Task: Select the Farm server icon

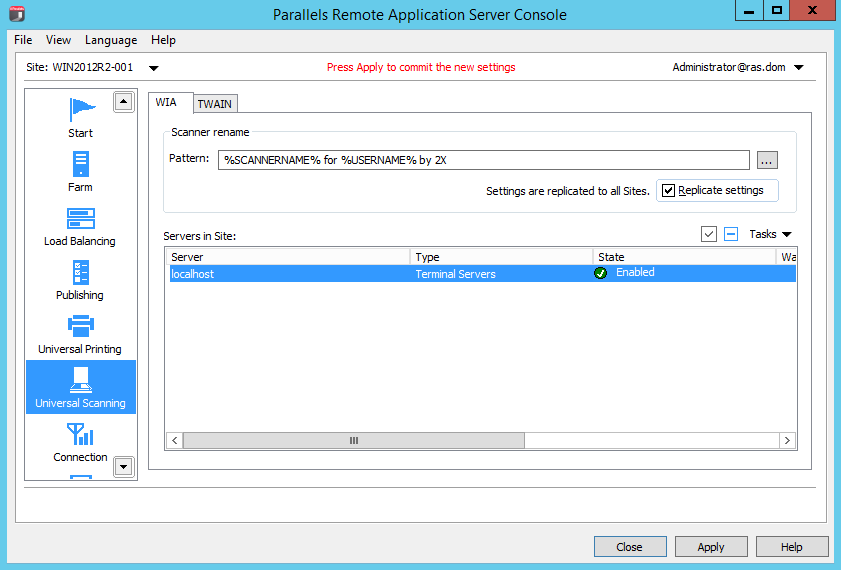Action: point(80,164)
